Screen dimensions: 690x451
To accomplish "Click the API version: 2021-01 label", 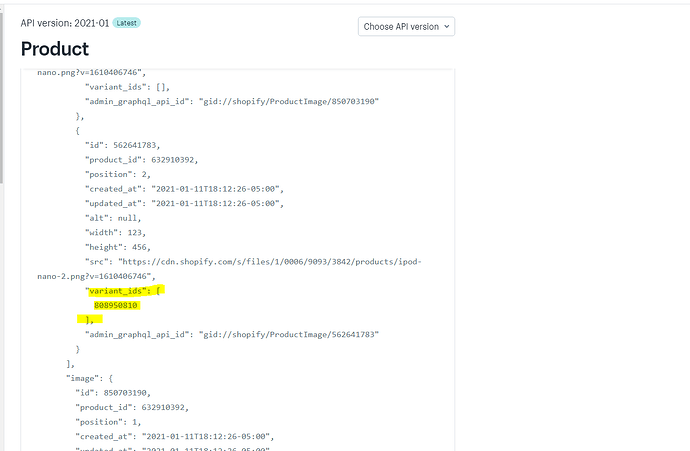I will pos(65,23).
